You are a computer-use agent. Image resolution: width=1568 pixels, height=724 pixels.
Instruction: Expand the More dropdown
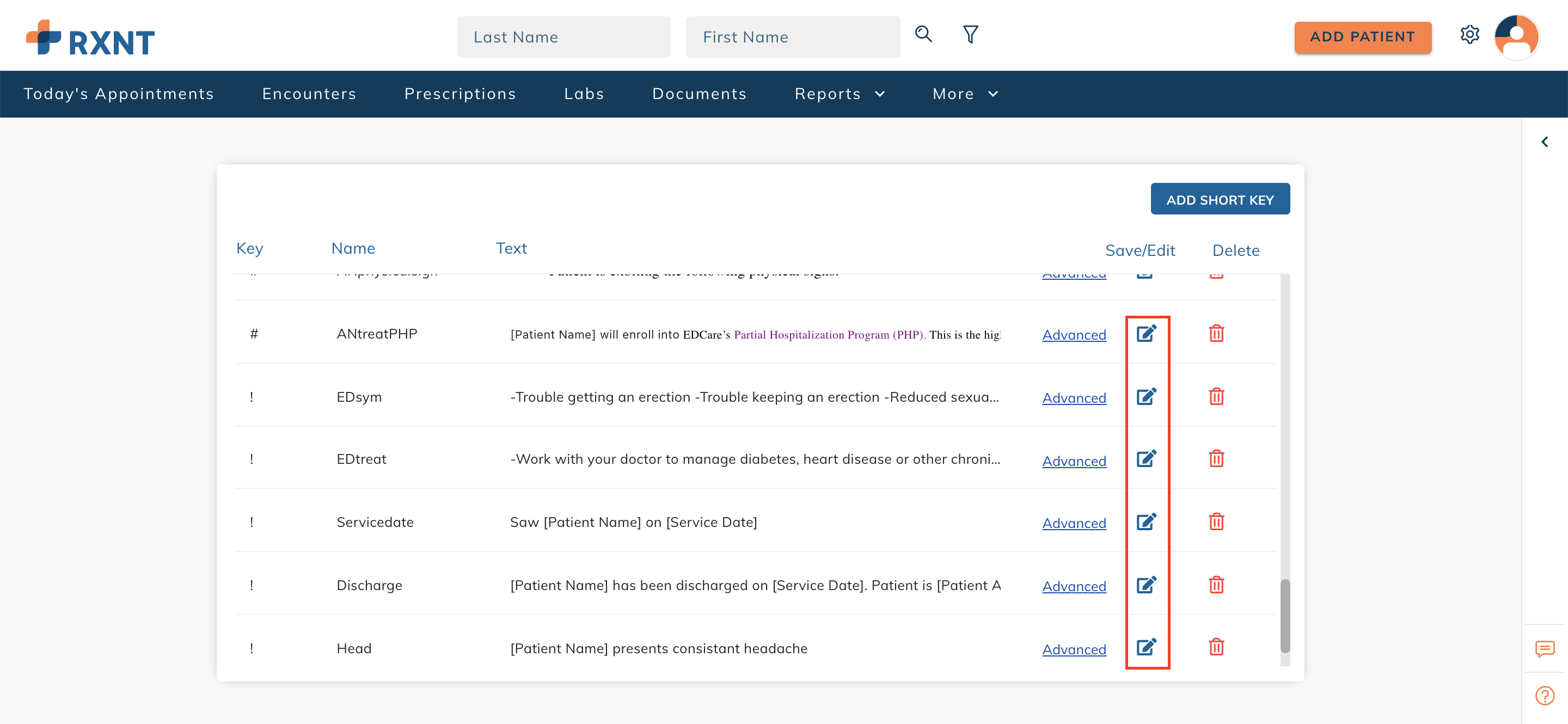[x=965, y=94]
